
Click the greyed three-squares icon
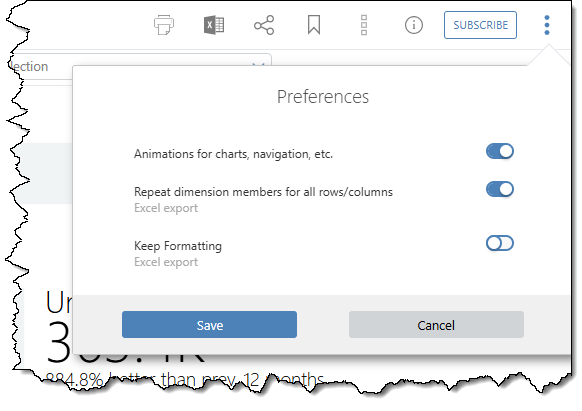pos(364,25)
